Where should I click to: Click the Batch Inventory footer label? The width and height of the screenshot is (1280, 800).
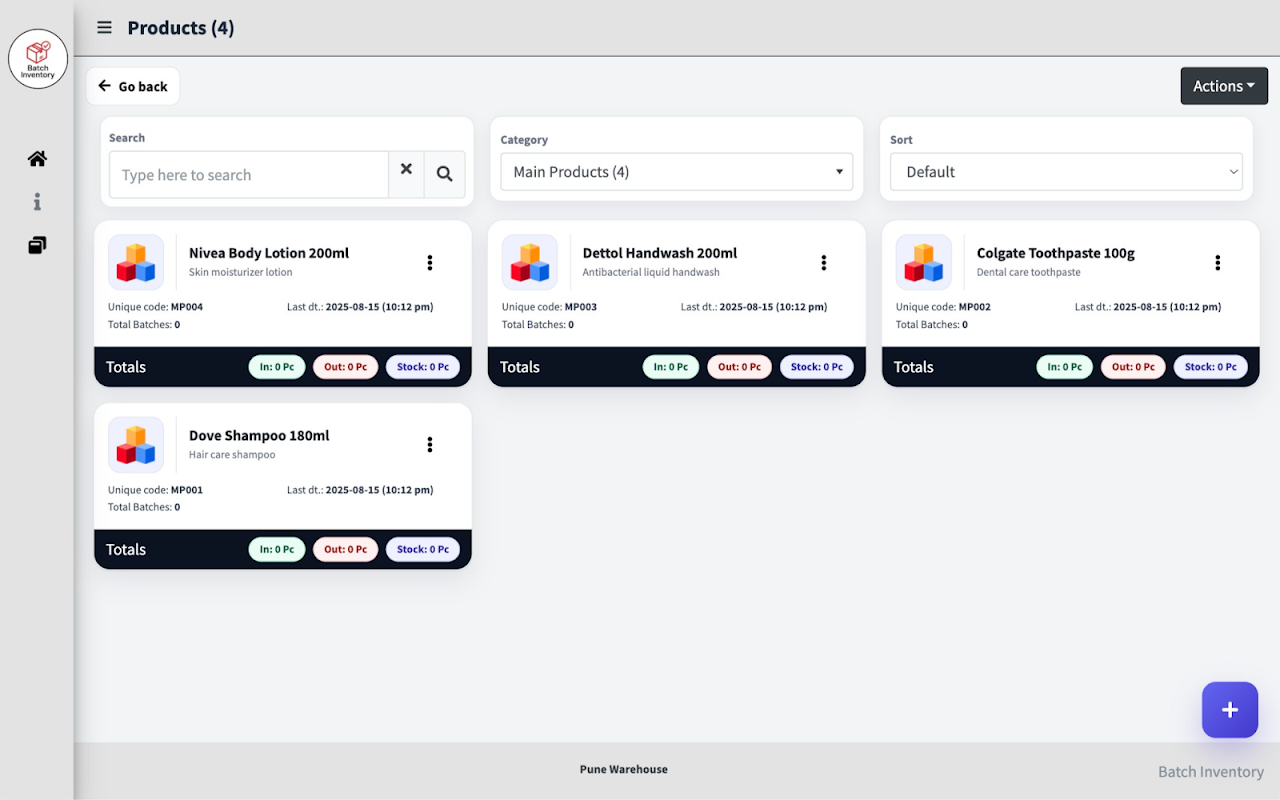click(1211, 772)
